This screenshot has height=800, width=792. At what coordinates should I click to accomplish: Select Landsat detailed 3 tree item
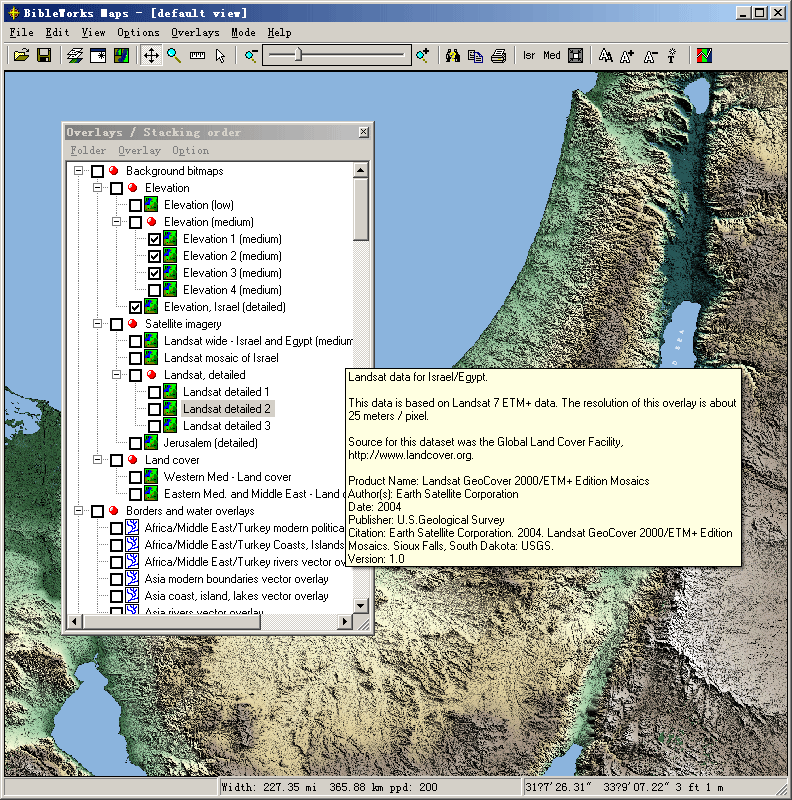pos(227,426)
